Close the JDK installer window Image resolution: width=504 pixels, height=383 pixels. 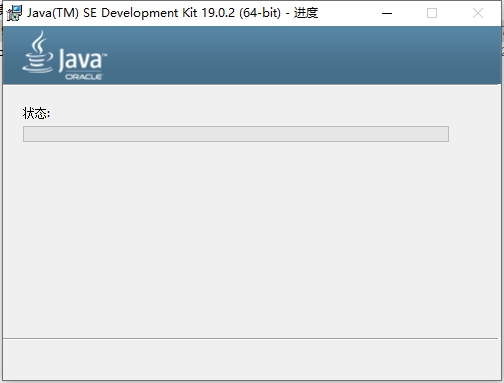pyautogui.click(x=478, y=13)
